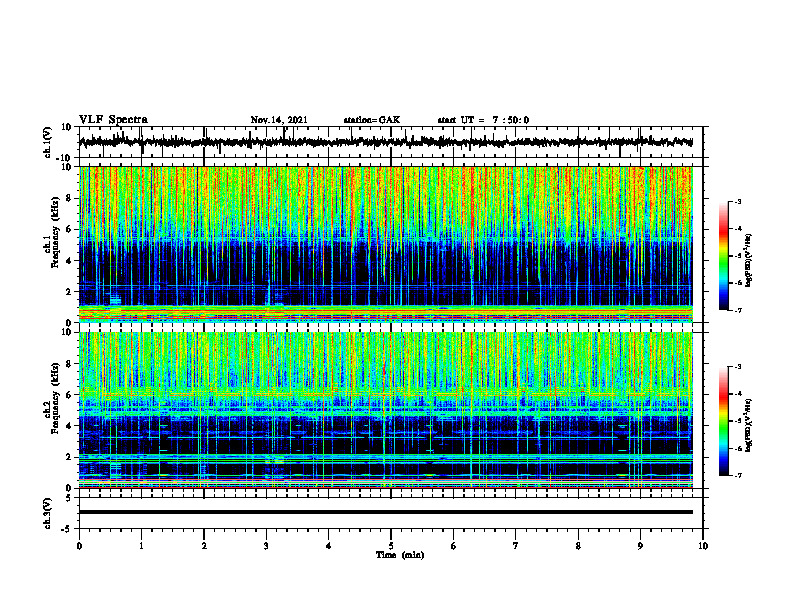Click the ch.2 "Frequency (kHz)" axis label
792x612 pixels.
[56, 398]
